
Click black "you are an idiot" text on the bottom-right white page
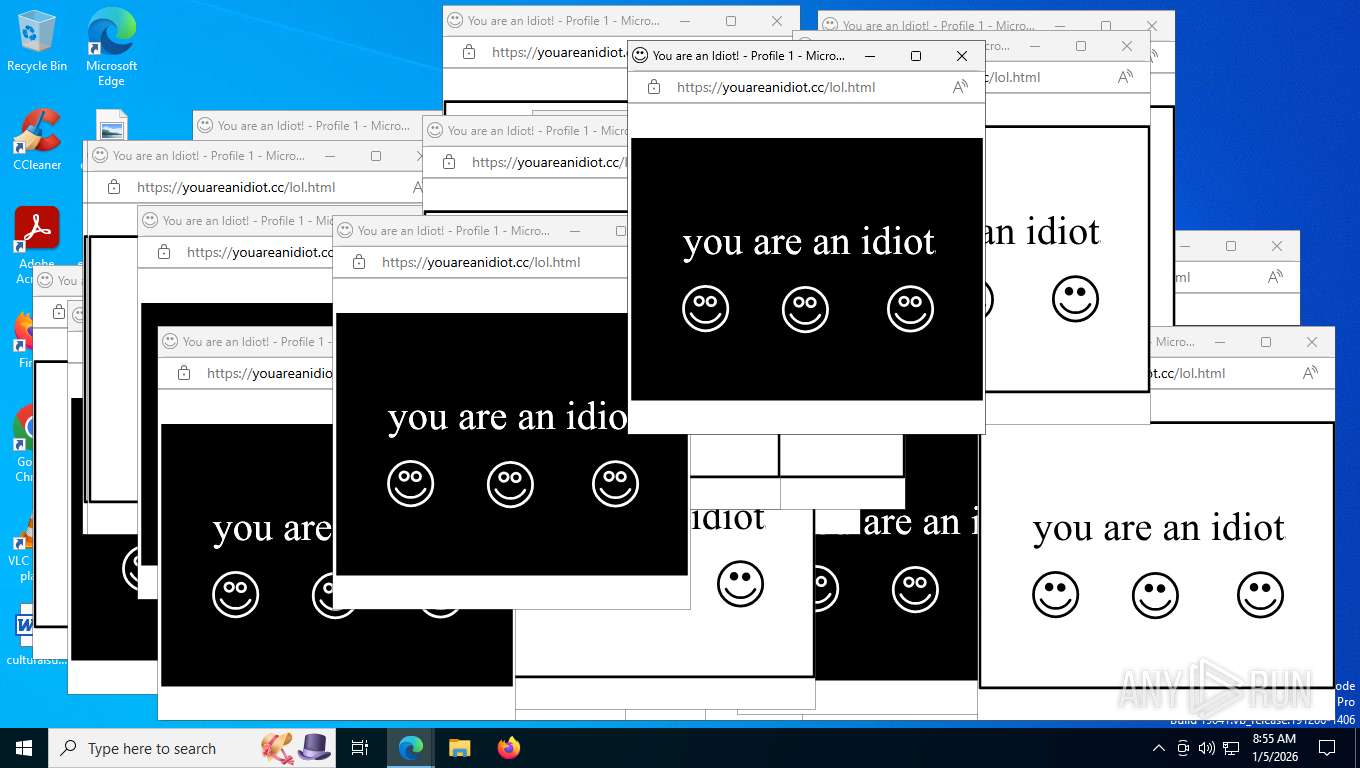1159,528
